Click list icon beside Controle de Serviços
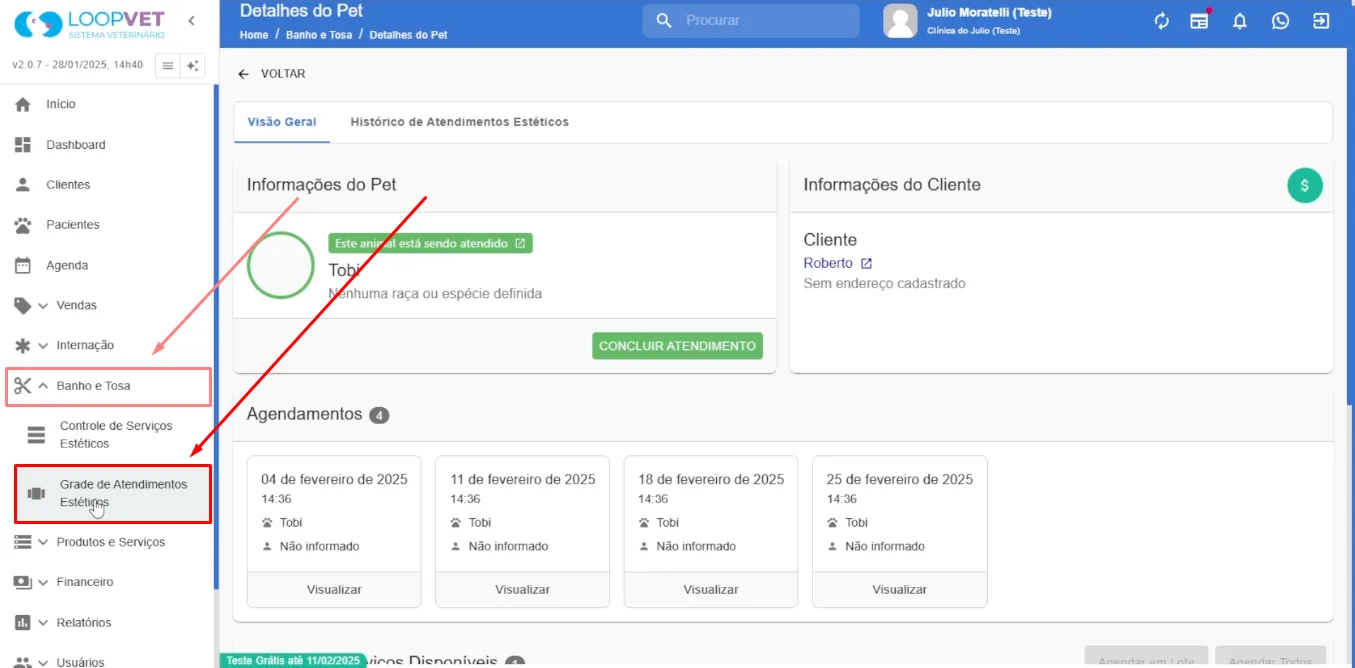The width and height of the screenshot is (1355, 668). pyautogui.click(x=36, y=435)
